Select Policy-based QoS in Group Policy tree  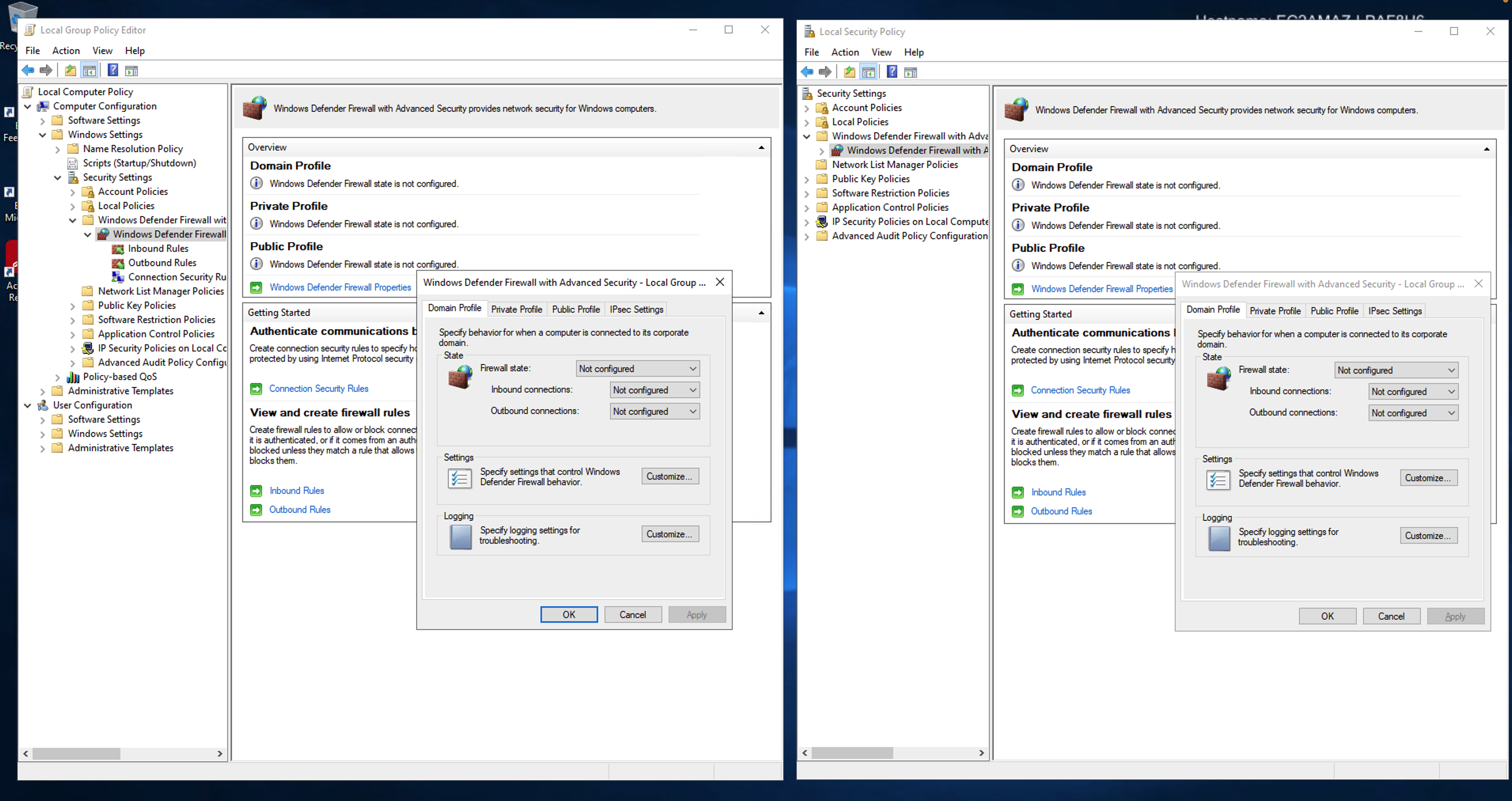point(120,376)
